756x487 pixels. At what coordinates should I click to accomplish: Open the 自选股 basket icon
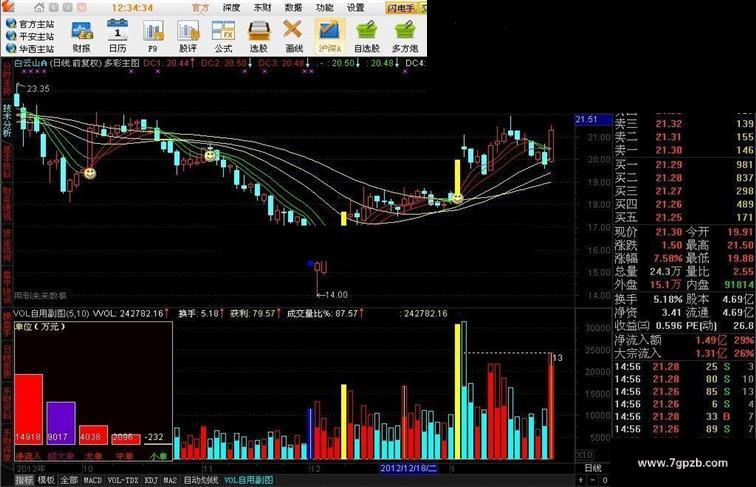[367, 37]
